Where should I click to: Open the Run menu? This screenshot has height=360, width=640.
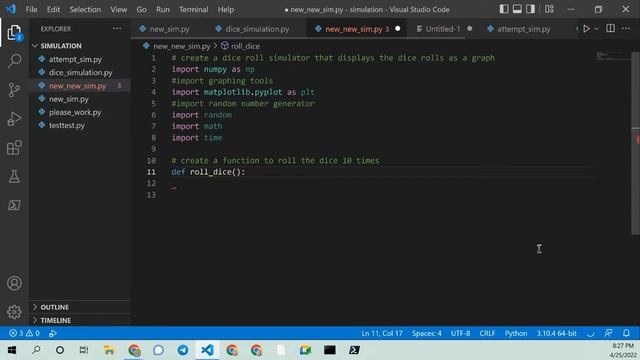[x=162, y=9]
